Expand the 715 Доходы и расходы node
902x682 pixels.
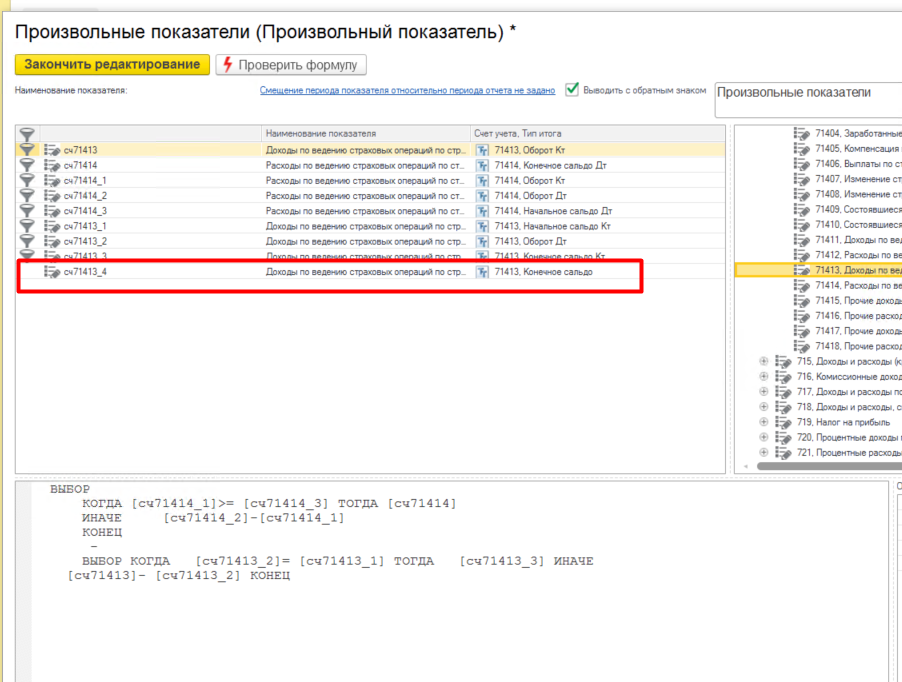click(764, 361)
